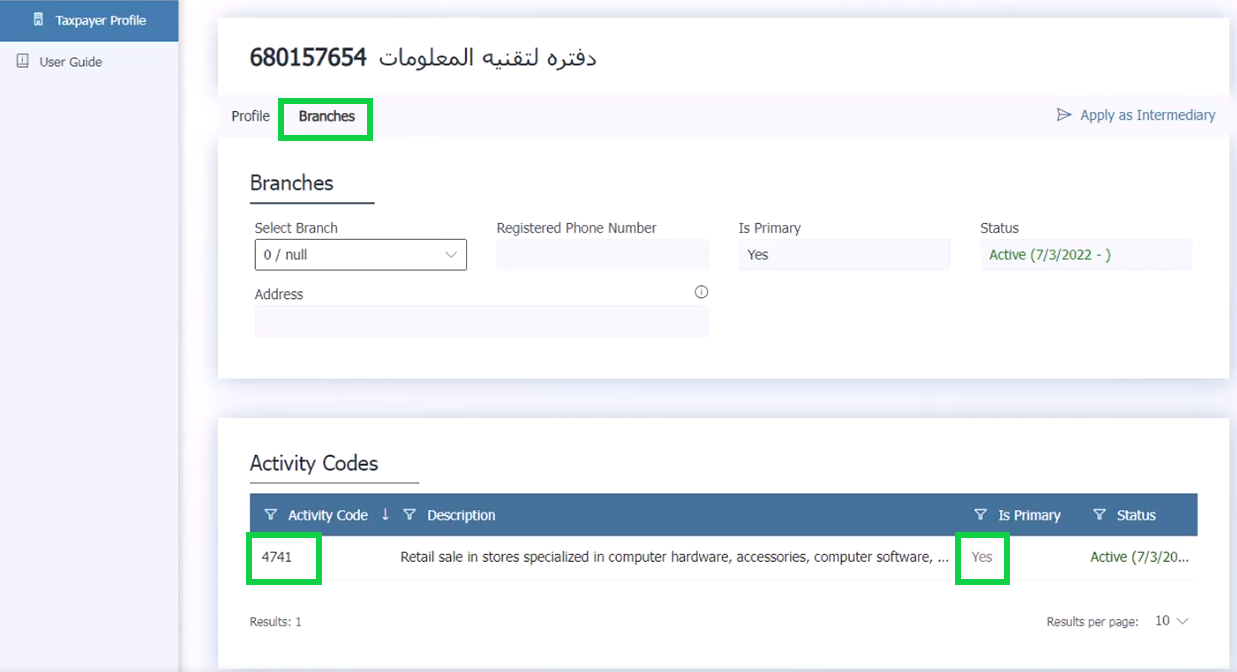Click the Is Primary column header

pos(1029,515)
